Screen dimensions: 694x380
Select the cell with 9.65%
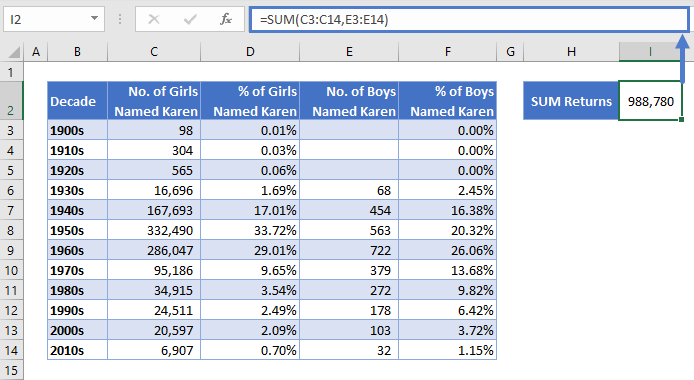click(x=250, y=270)
